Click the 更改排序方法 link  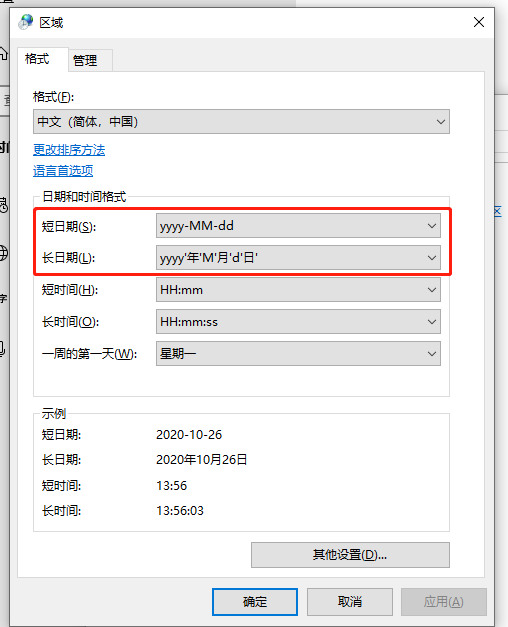69,150
